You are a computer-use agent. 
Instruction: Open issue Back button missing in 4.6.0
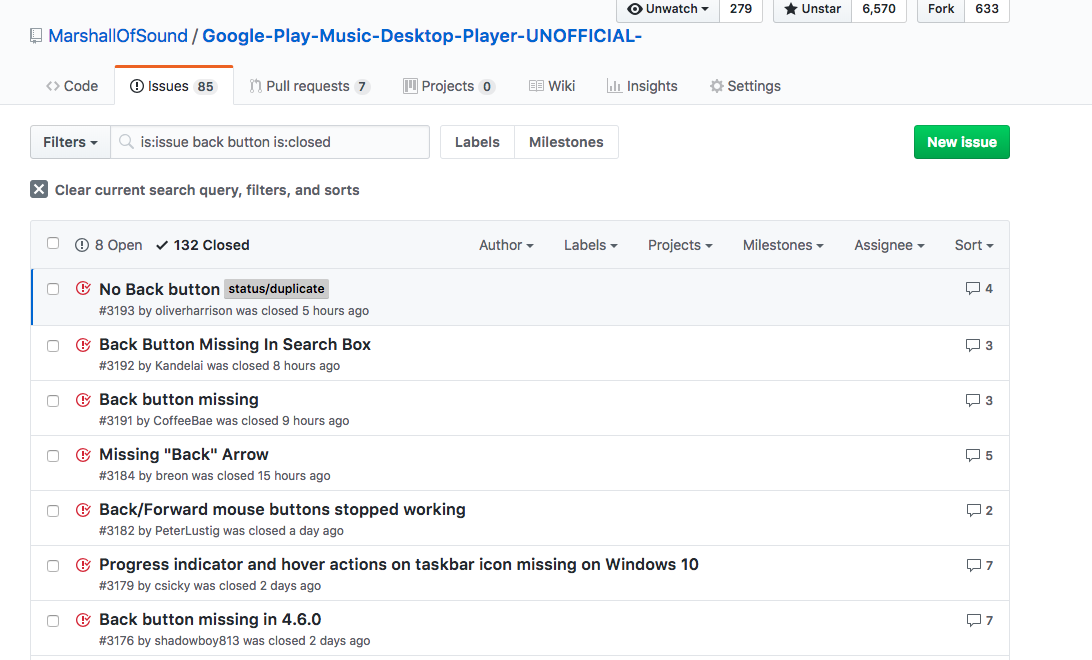tap(210, 620)
